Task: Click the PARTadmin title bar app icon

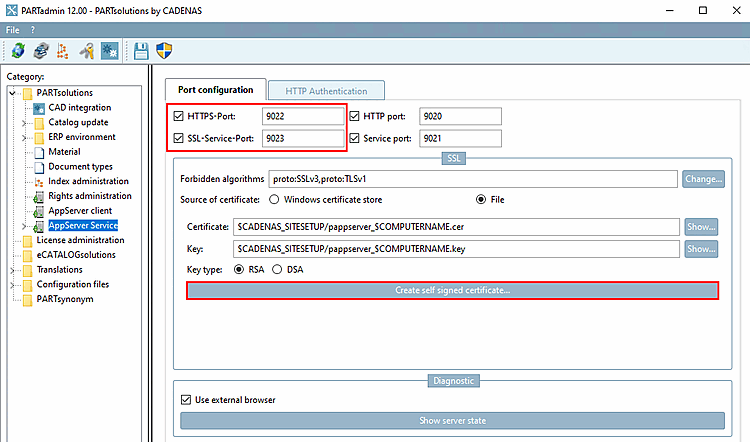Action: point(11,10)
